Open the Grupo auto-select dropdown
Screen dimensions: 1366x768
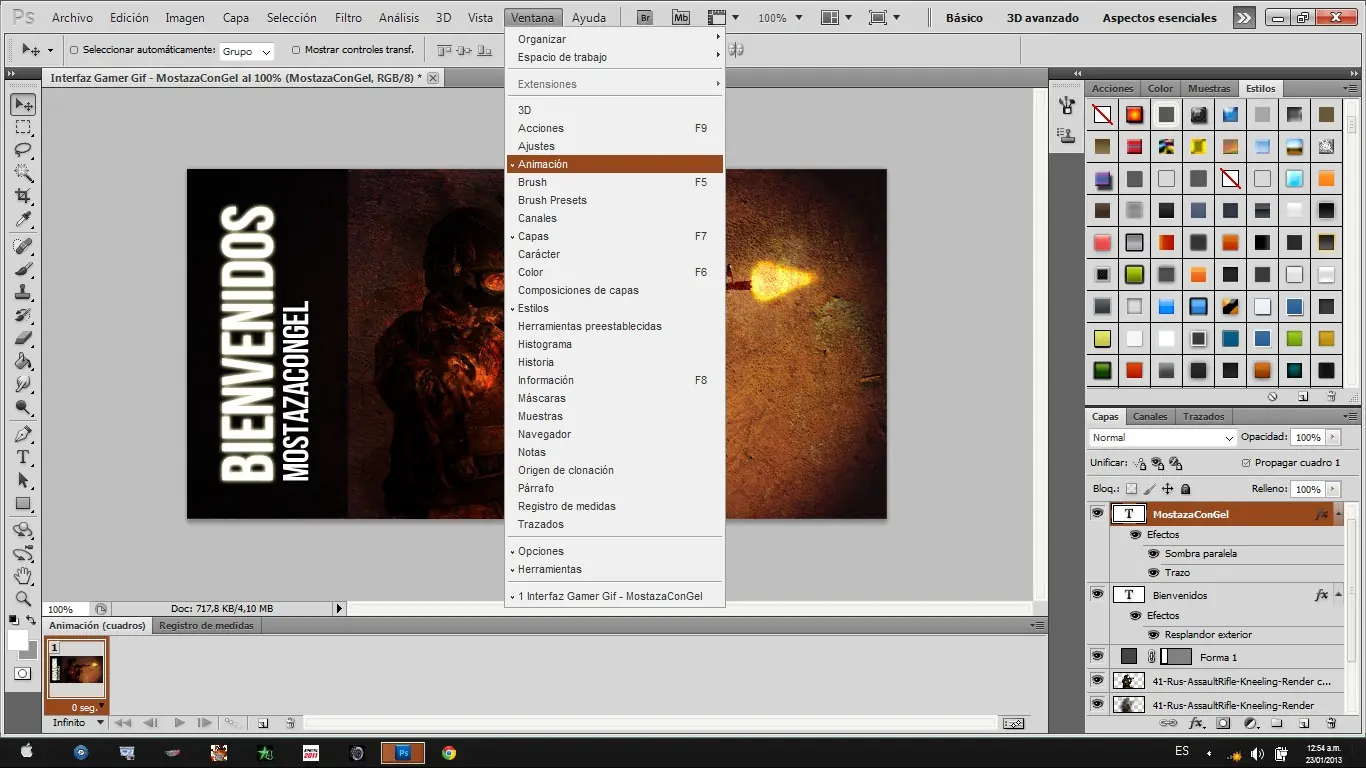coord(246,51)
